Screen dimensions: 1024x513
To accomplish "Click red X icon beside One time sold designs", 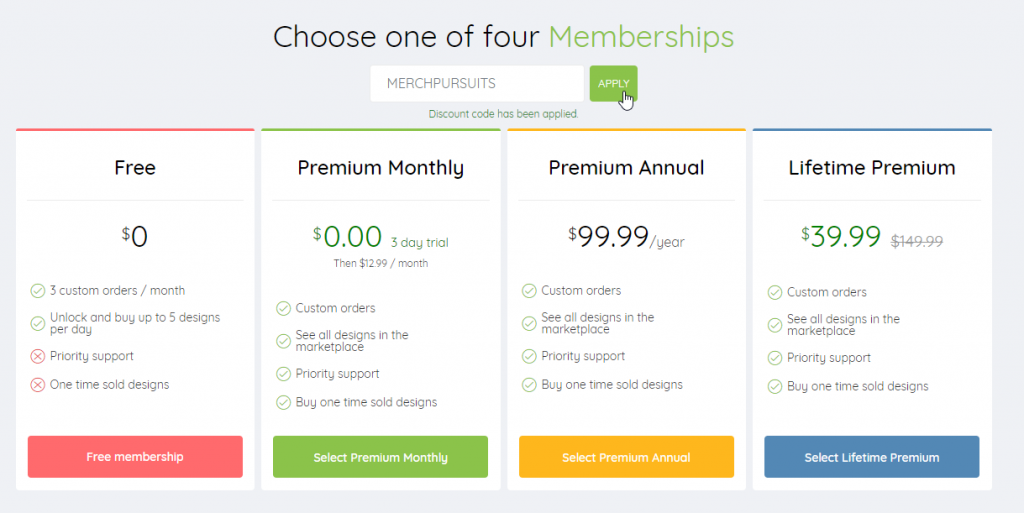I will tap(38, 385).
